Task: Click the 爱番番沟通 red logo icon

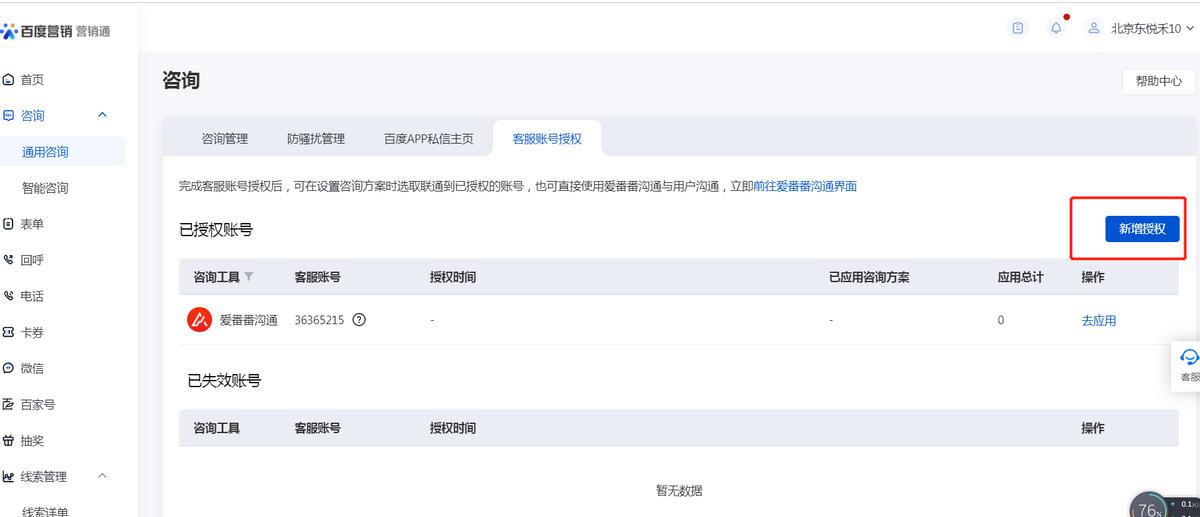Action: coord(199,320)
